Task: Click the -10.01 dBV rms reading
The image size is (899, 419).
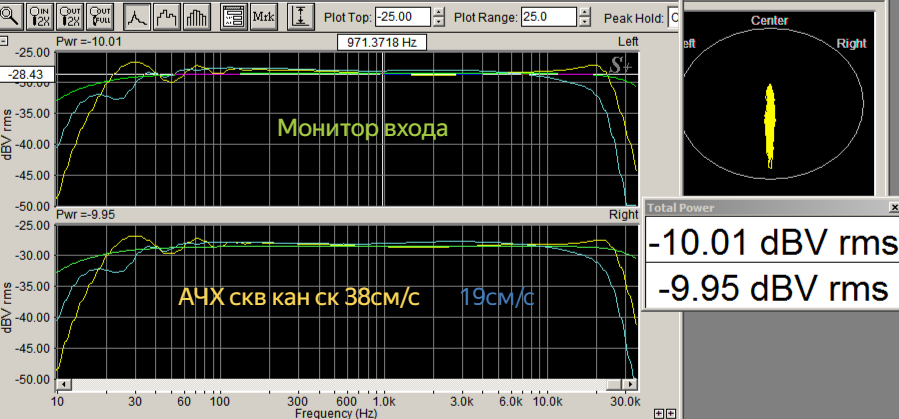Action: pos(772,242)
